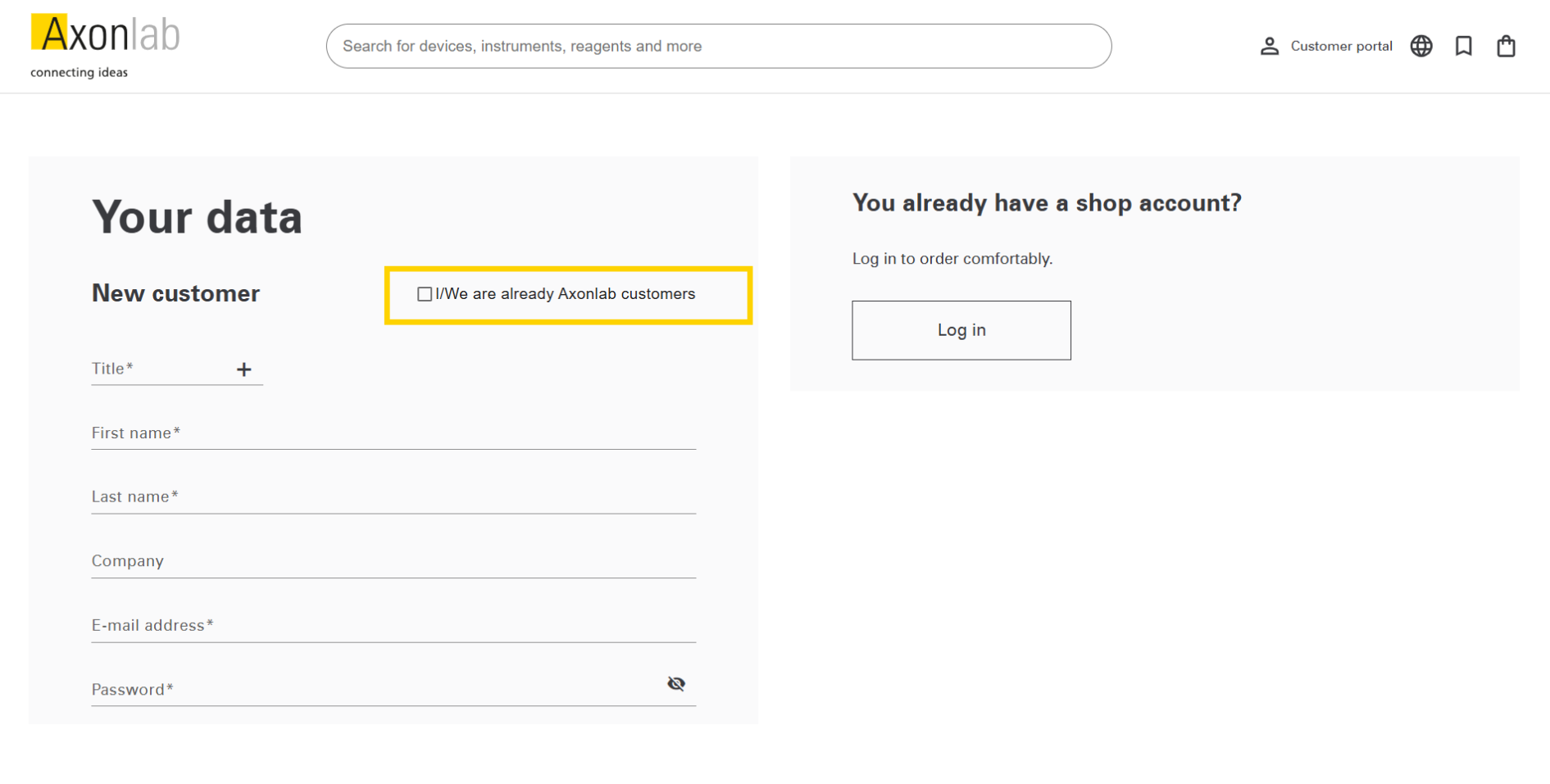Image resolution: width=1550 pixels, height=784 pixels.
Task: Open the Customer portal link
Action: (x=1341, y=46)
